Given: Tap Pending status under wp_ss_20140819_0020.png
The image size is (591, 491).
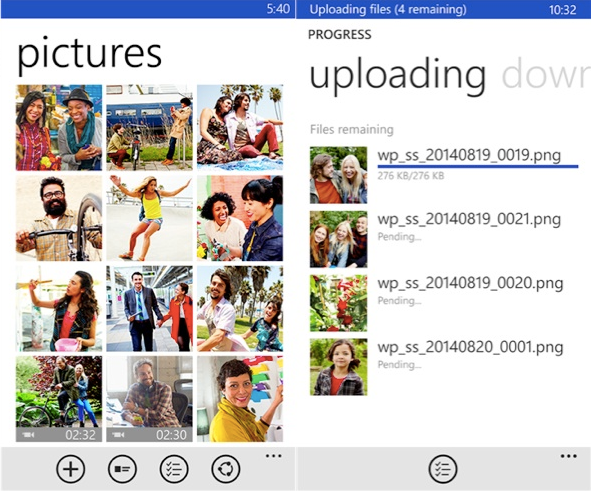Looking at the screenshot, I should [399, 301].
